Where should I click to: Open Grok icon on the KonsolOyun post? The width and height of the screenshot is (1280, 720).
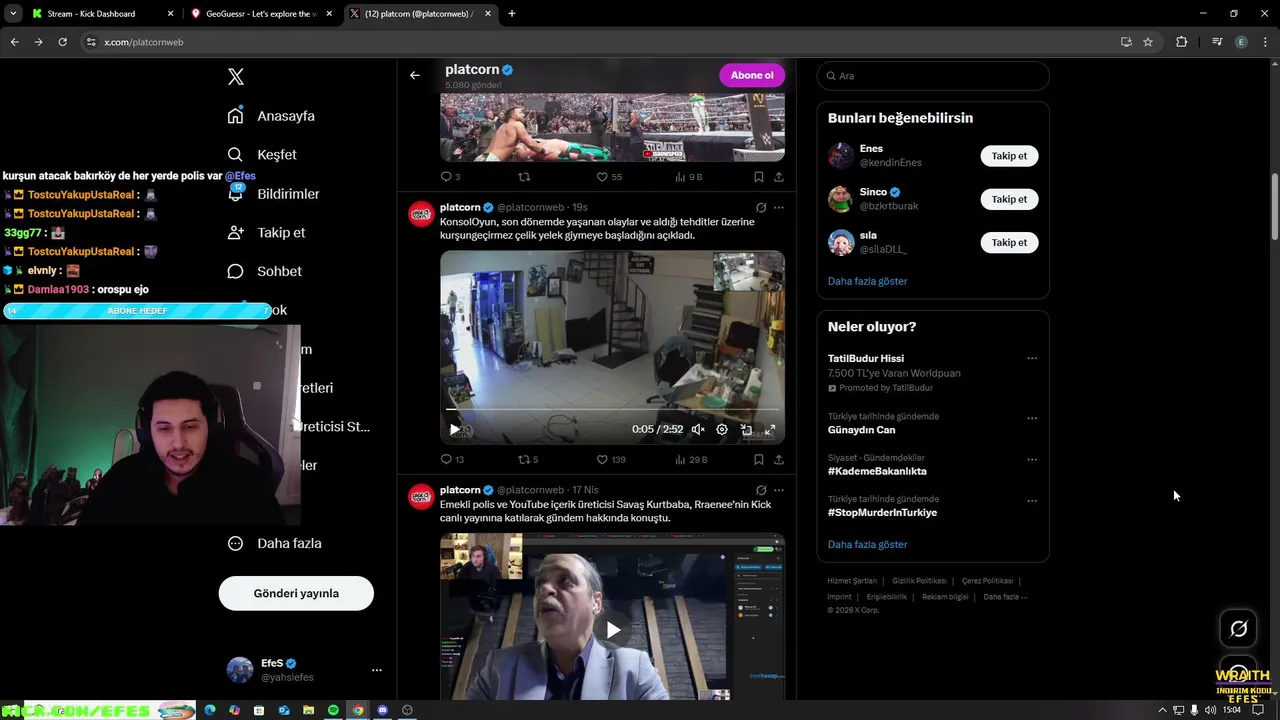(761, 208)
